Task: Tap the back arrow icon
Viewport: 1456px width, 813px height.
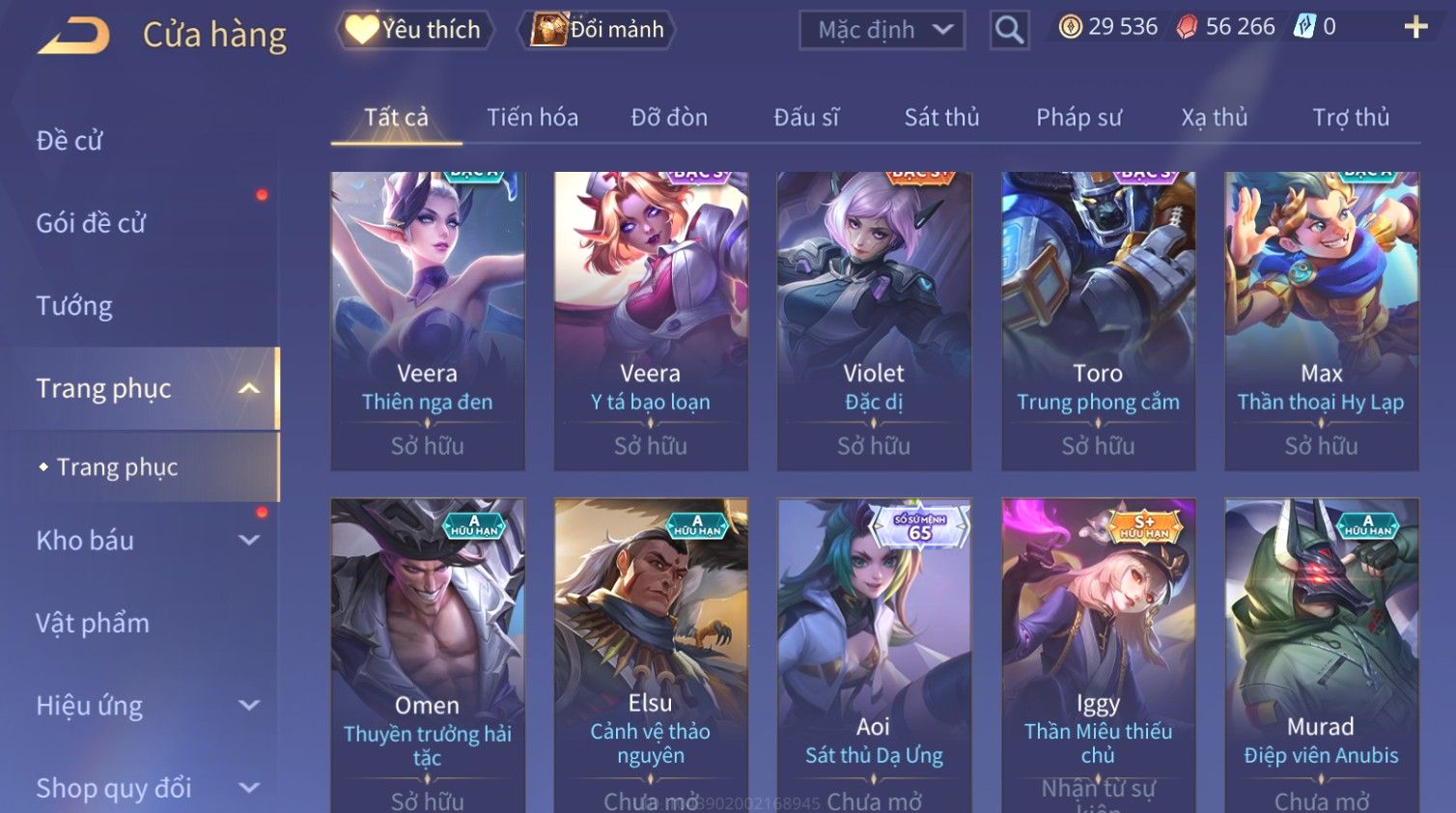Action: [73, 36]
